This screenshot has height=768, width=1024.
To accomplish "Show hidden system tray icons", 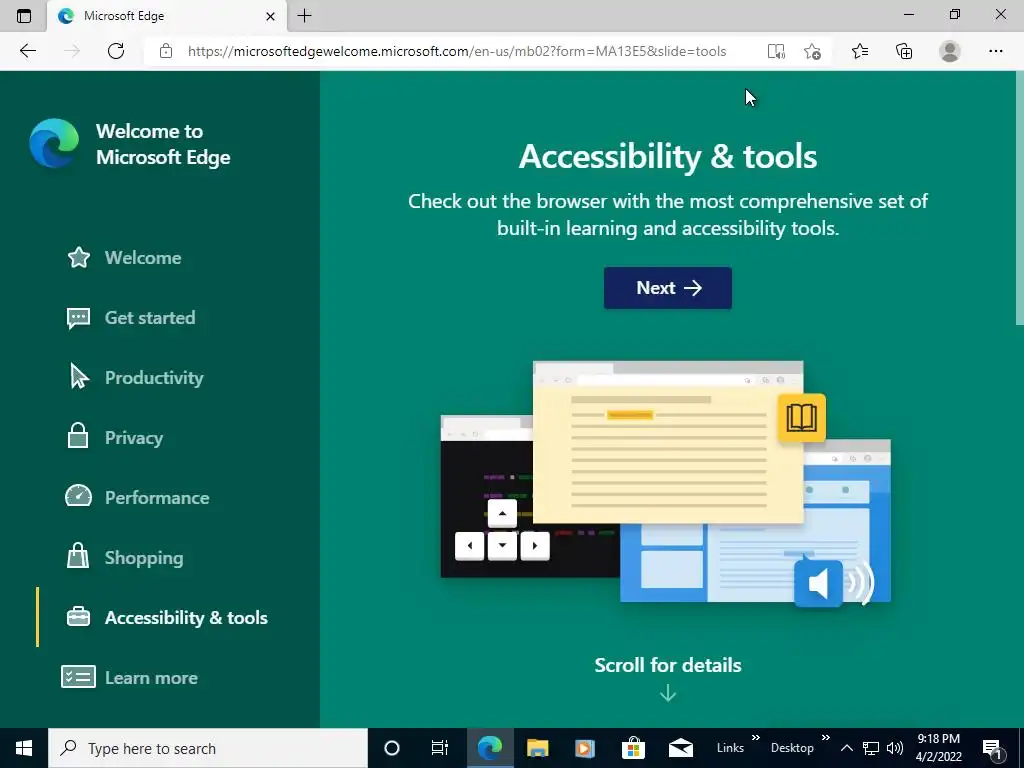I will (846, 748).
